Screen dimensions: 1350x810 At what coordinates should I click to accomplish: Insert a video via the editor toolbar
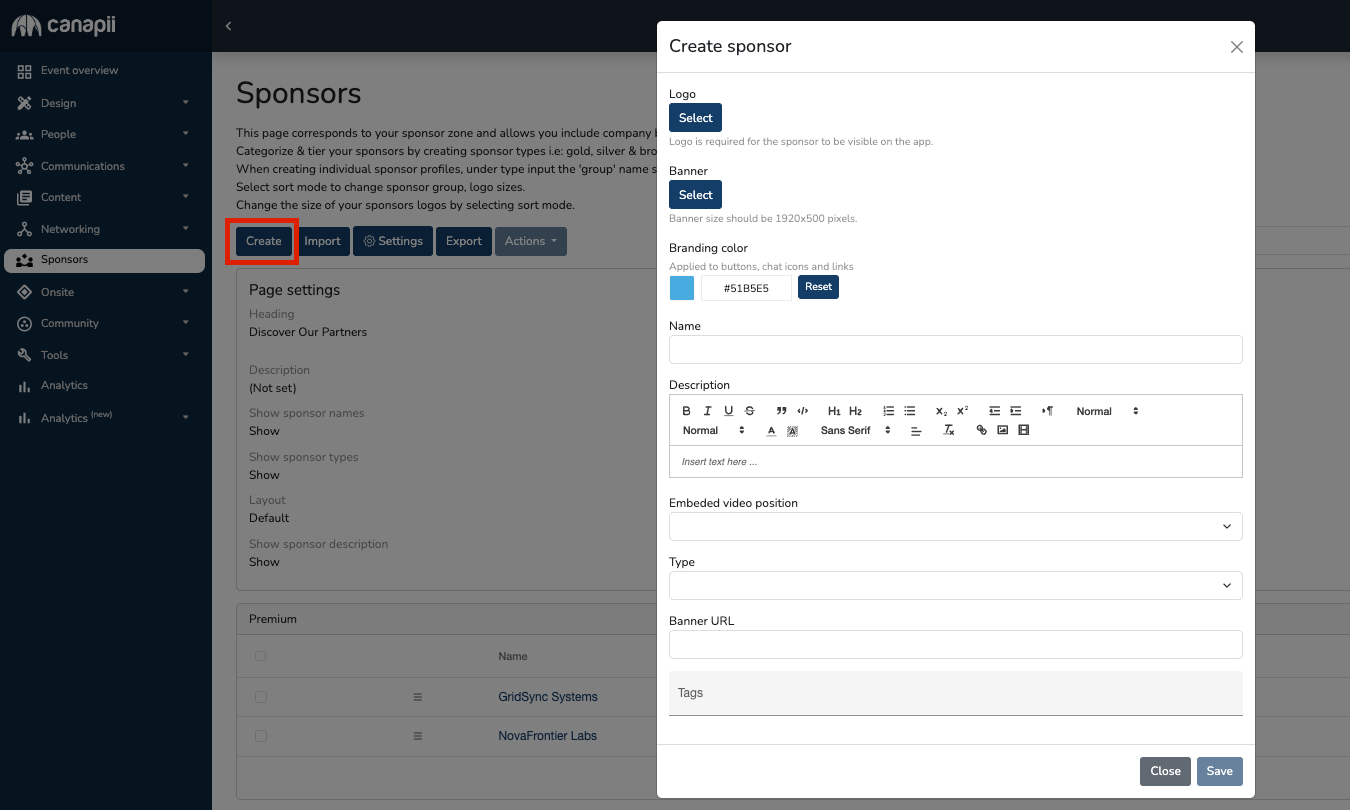(x=1023, y=430)
